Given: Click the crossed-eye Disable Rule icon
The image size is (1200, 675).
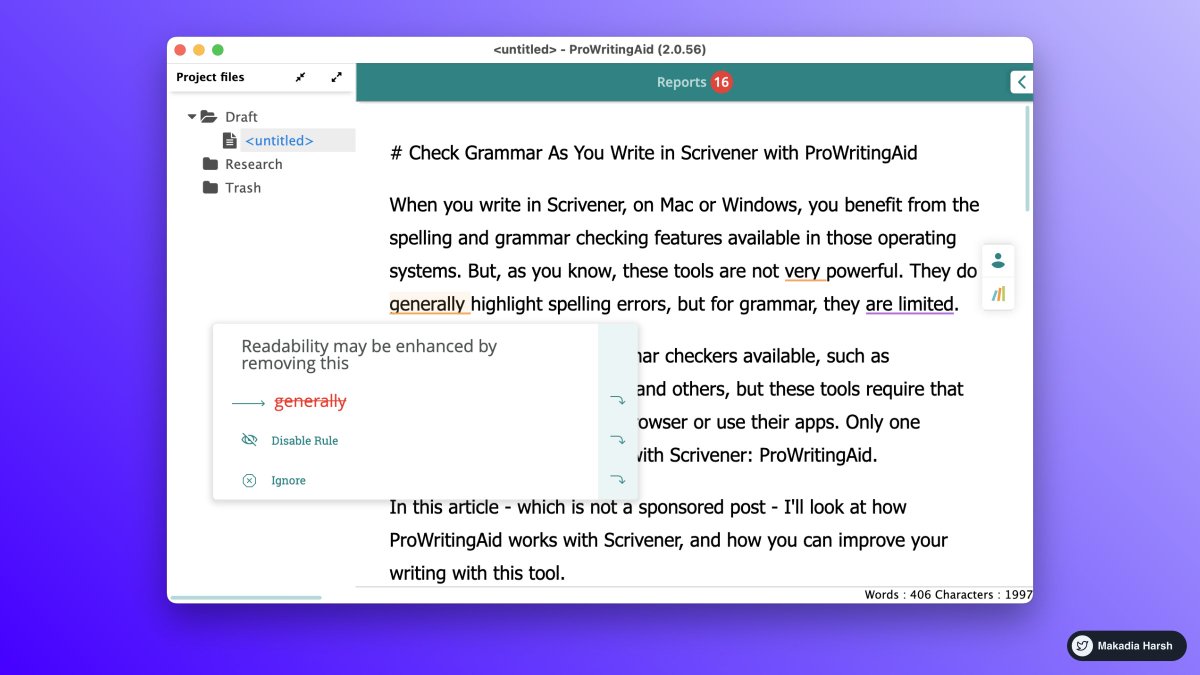Looking at the screenshot, I should [250, 441].
